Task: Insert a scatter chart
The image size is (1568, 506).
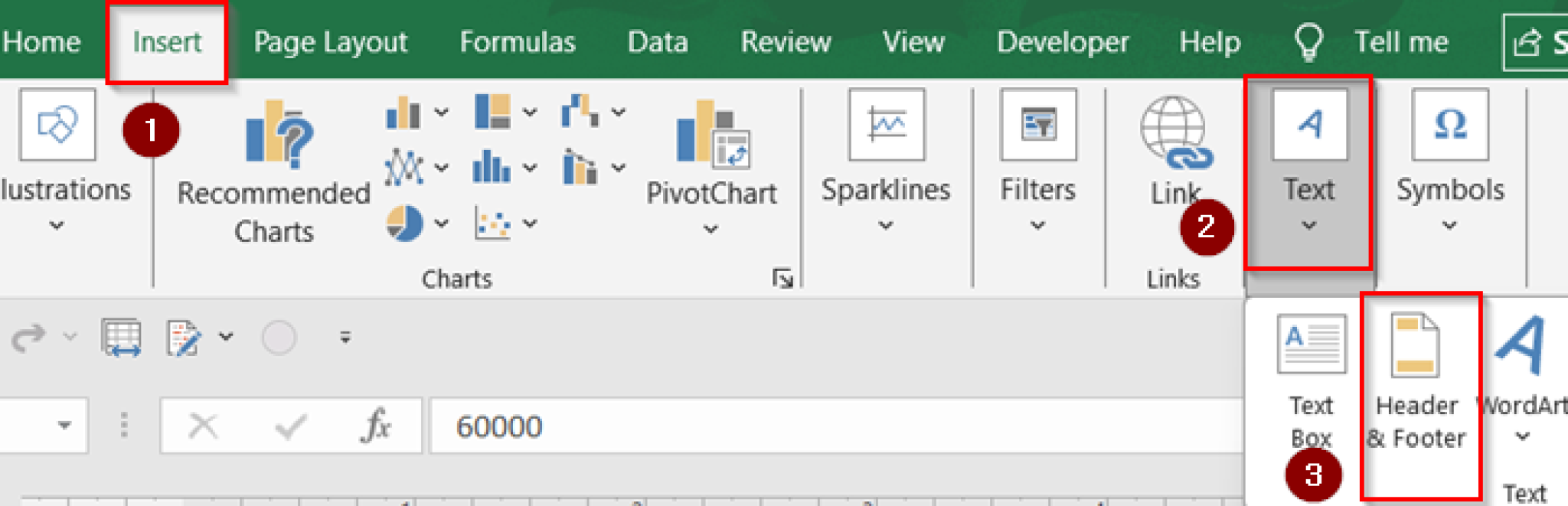Action: pos(492,224)
